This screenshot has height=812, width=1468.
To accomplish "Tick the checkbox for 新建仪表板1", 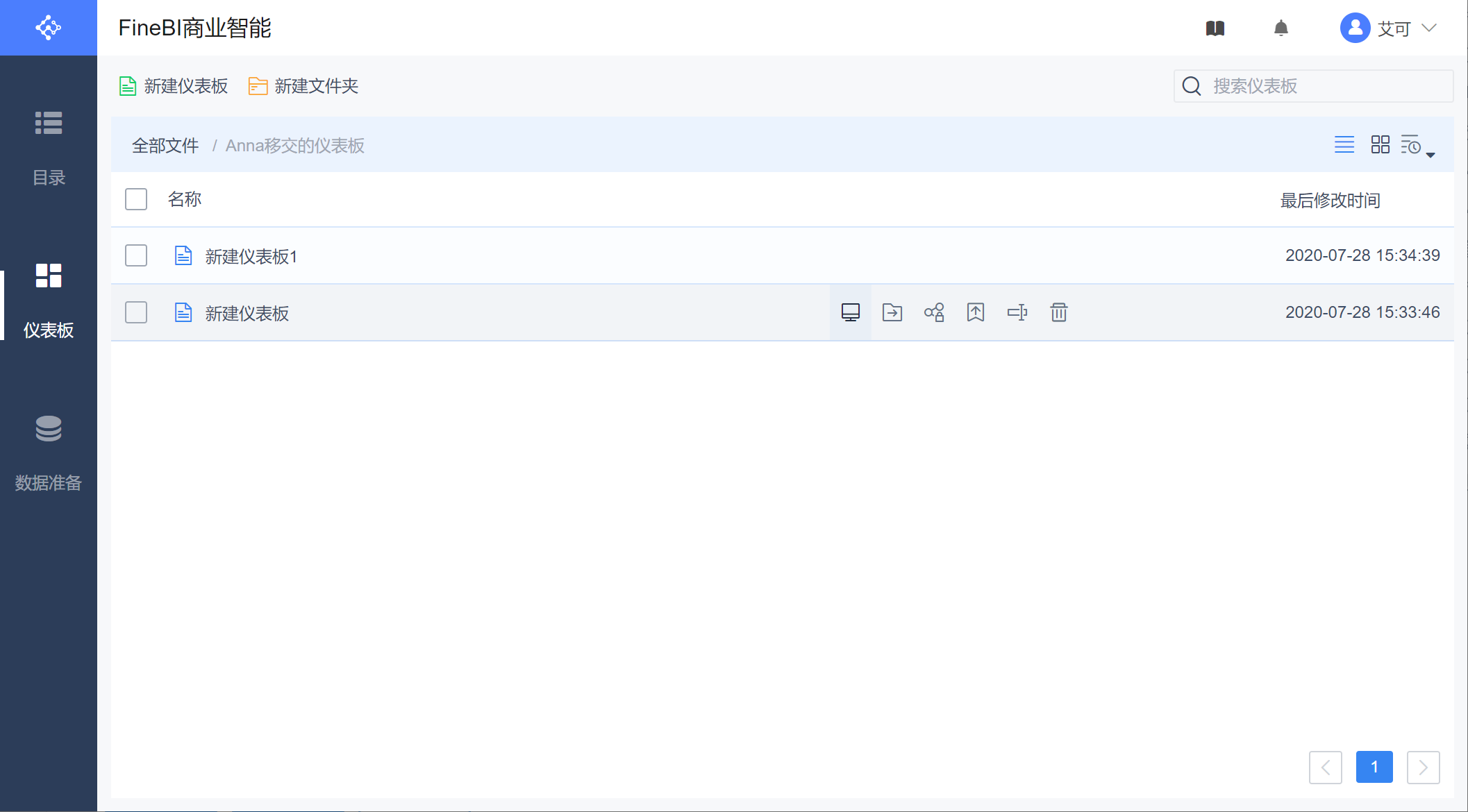I will coord(136,255).
